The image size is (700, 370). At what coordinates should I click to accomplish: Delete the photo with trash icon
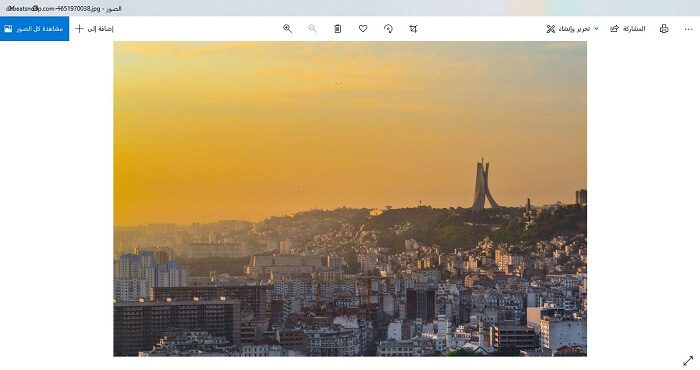click(x=338, y=29)
